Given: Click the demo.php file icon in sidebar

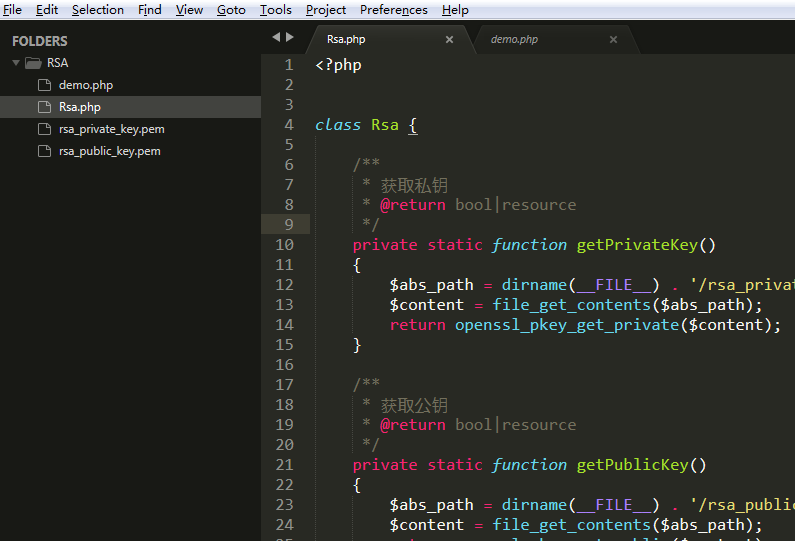Looking at the screenshot, I should pos(43,85).
